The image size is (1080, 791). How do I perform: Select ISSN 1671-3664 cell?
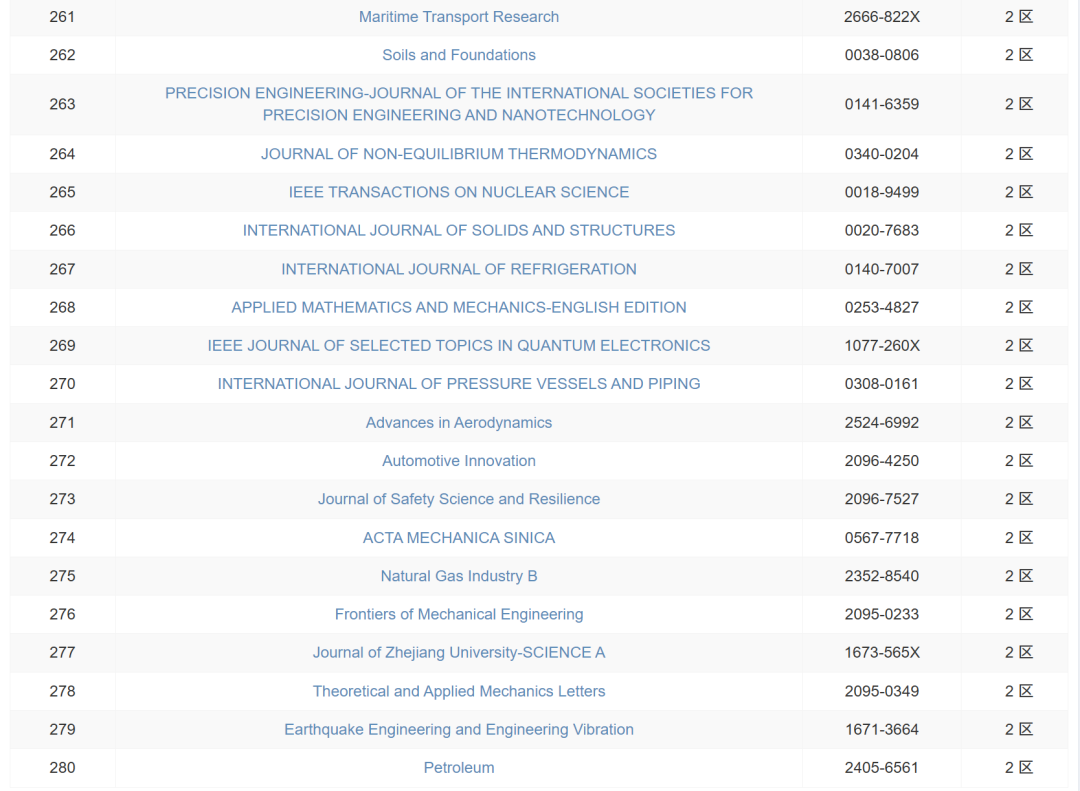[x=882, y=729]
